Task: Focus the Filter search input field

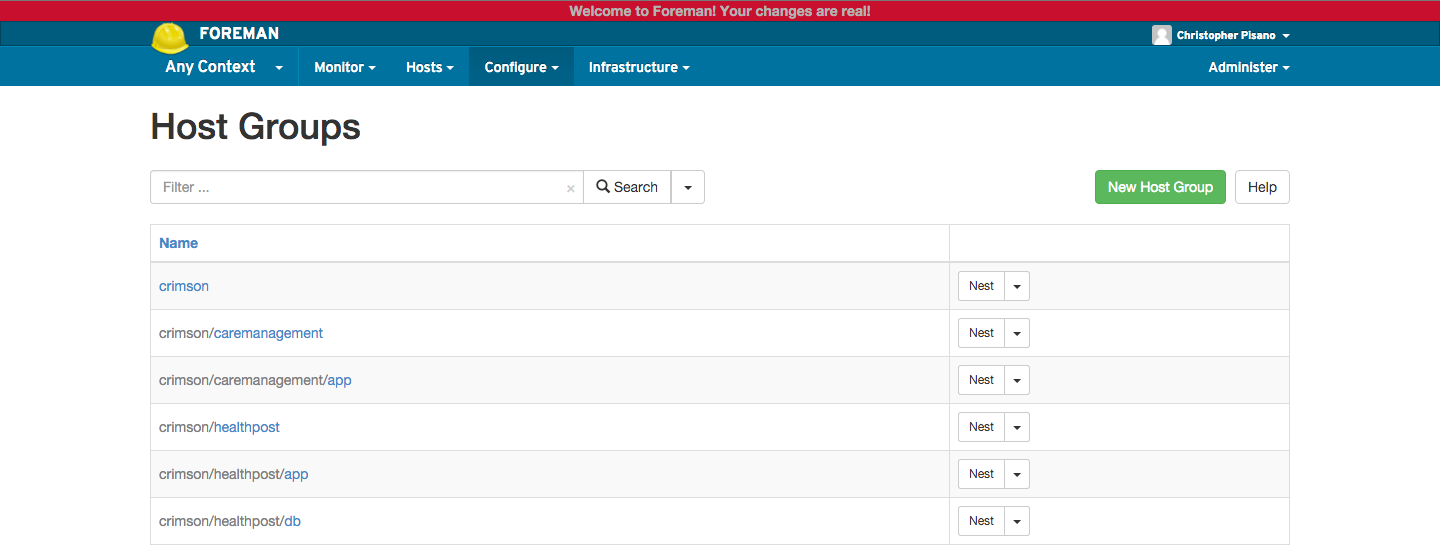Action: click(360, 187)
